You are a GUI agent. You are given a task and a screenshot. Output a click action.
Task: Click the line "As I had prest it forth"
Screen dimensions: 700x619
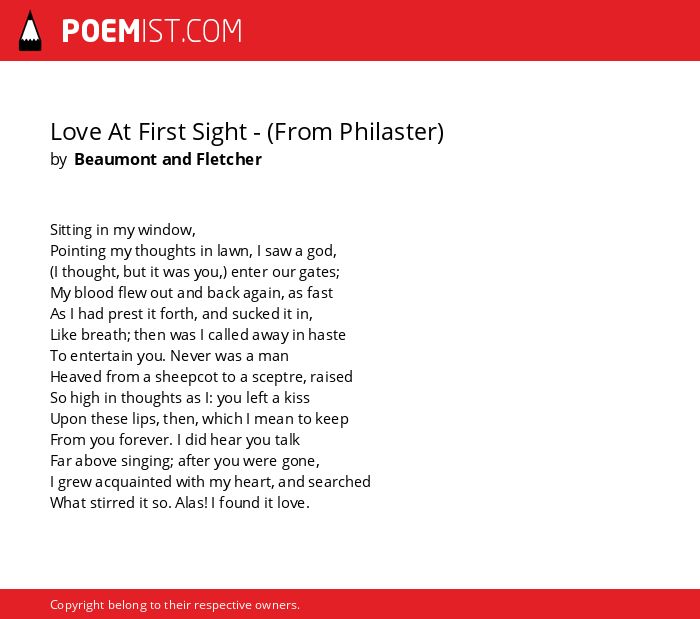(181, 314)
